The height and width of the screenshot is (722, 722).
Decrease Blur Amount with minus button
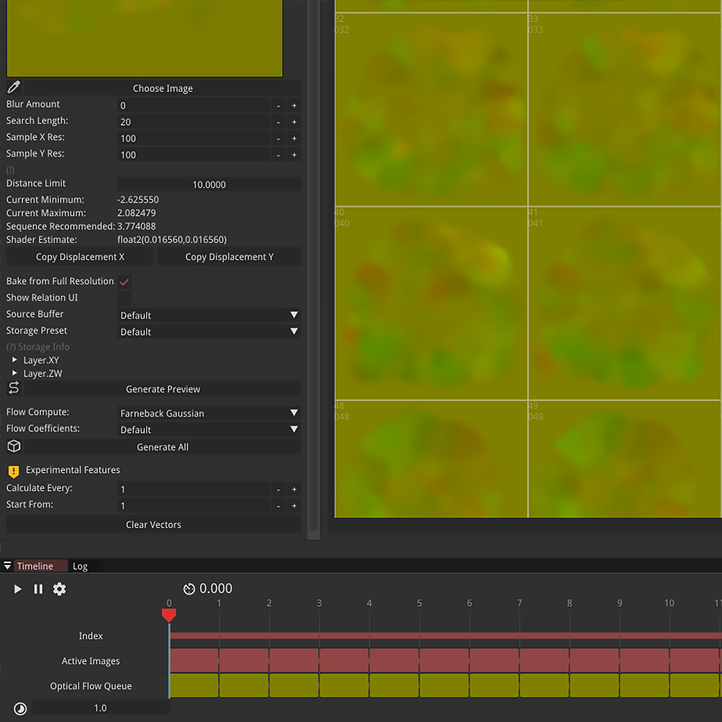[x=278, y=105]
